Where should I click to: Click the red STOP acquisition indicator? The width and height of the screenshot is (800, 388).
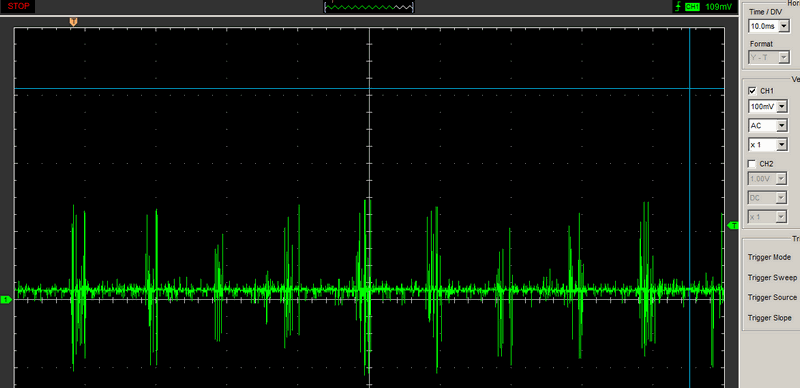18,7
